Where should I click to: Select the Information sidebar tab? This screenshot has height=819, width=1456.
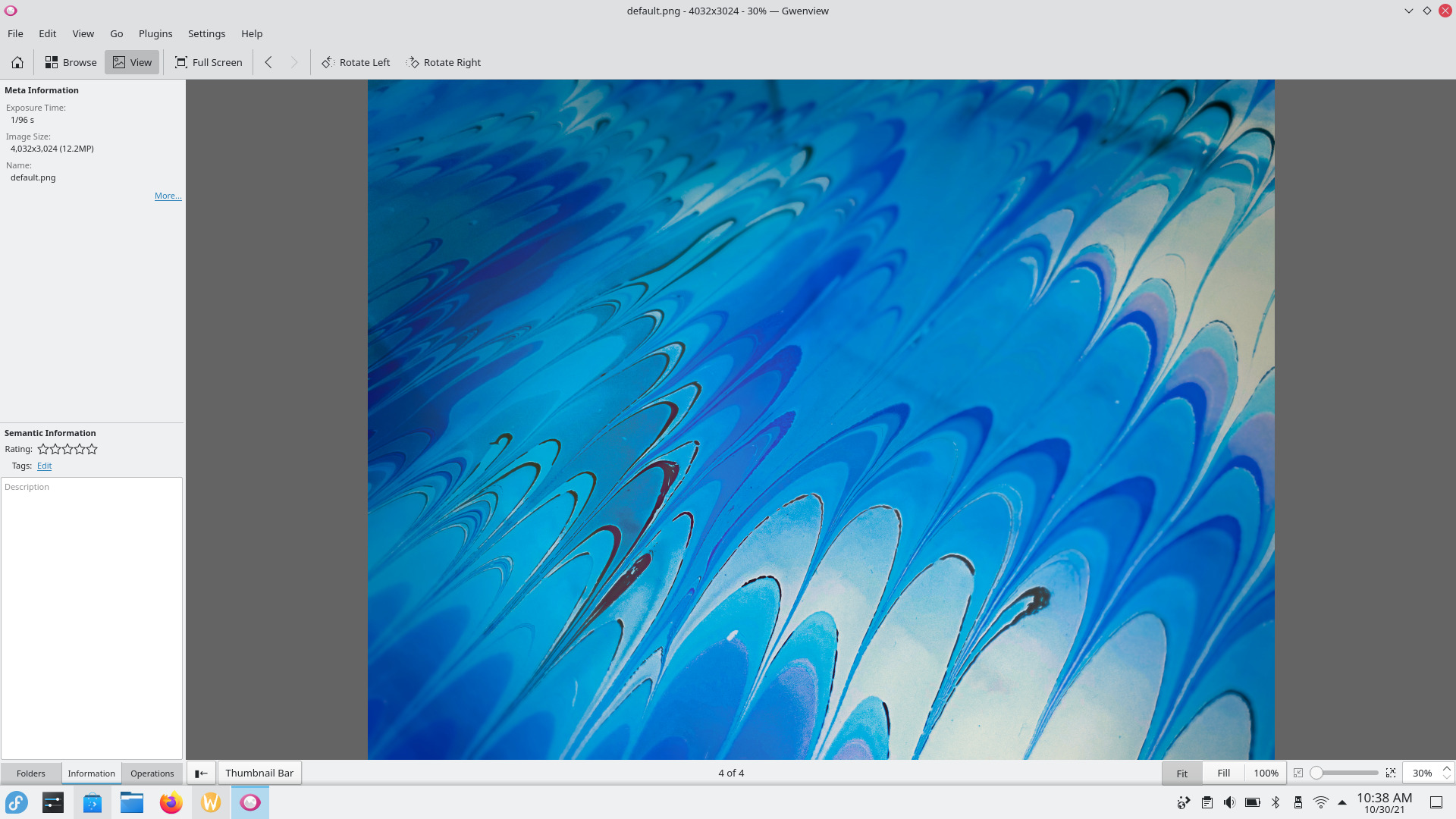tap(91, 773)
